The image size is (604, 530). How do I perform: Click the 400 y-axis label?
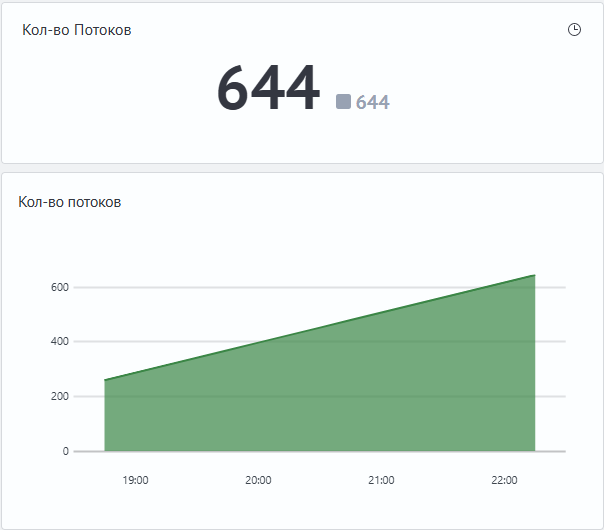(x=60, y=341)
